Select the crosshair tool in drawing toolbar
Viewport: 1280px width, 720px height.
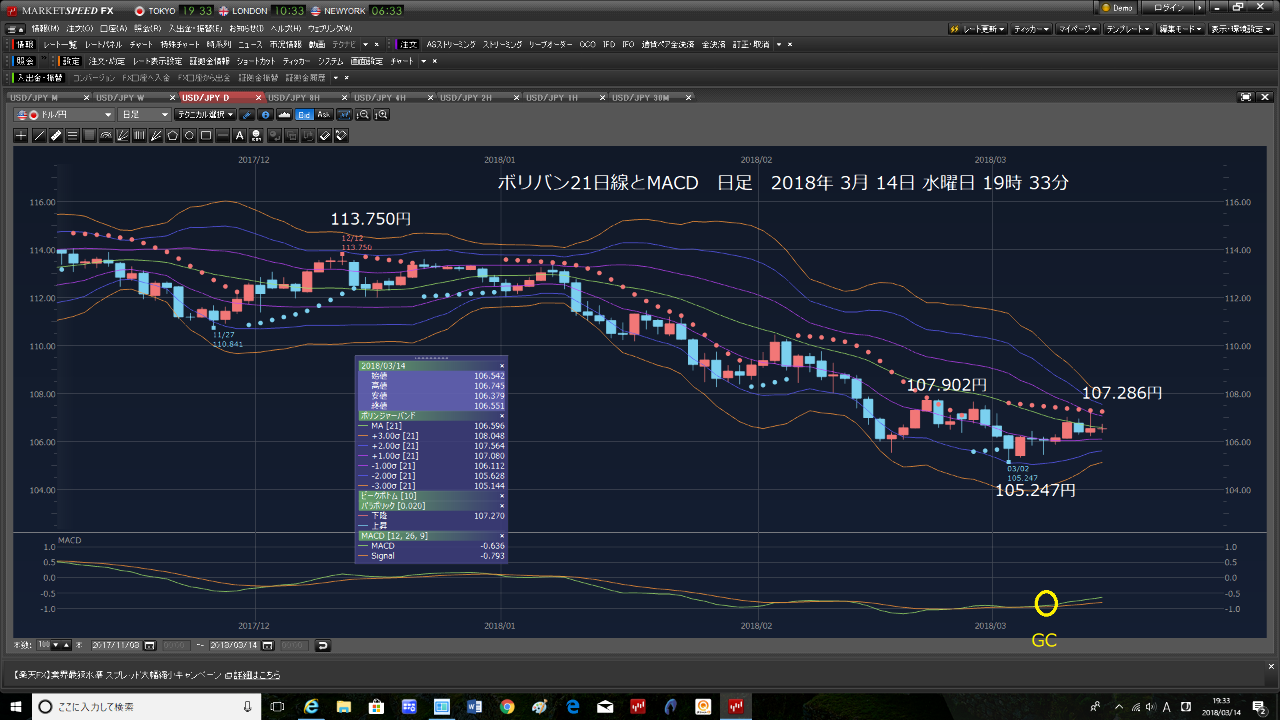pos(20,135)
